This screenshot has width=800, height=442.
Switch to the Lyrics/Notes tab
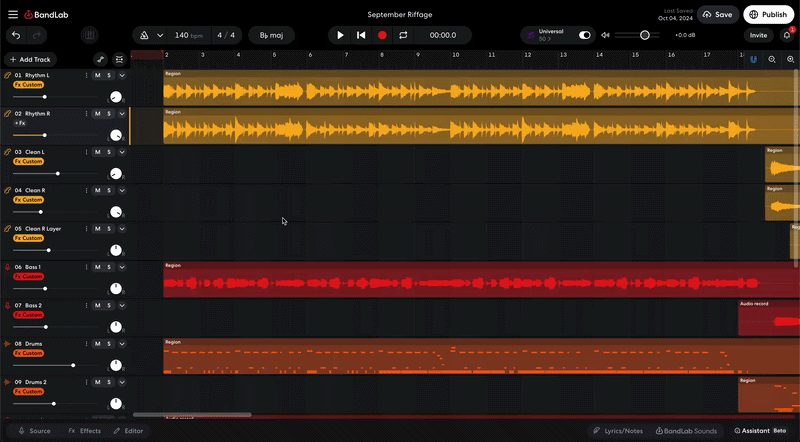click(618, 431)
